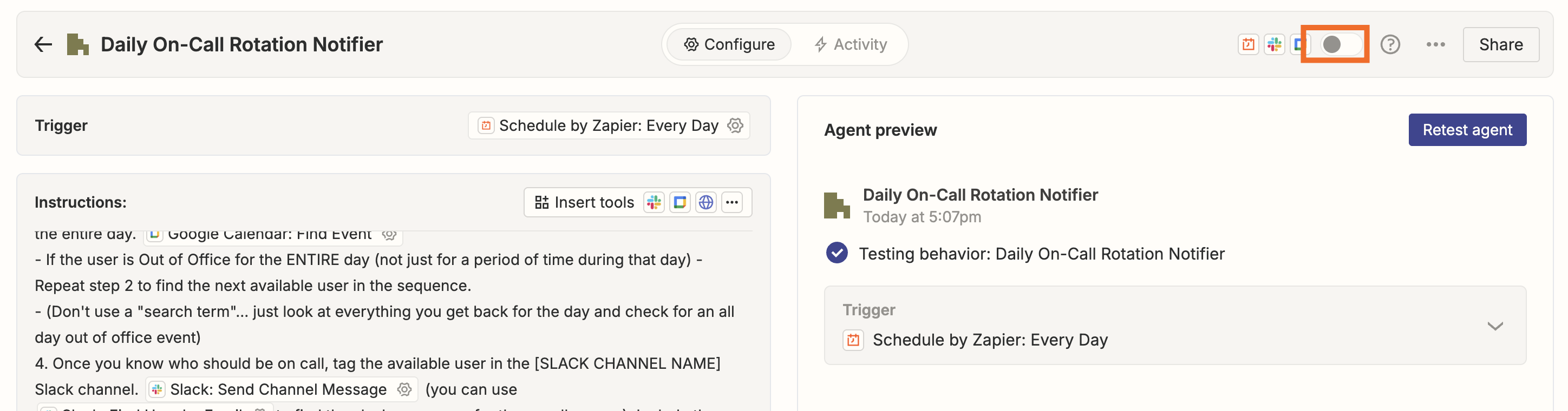The height and width of the screenshot is (411, 1568).
Task: Click the Retest agent button
Action: tap(1467, 129)
